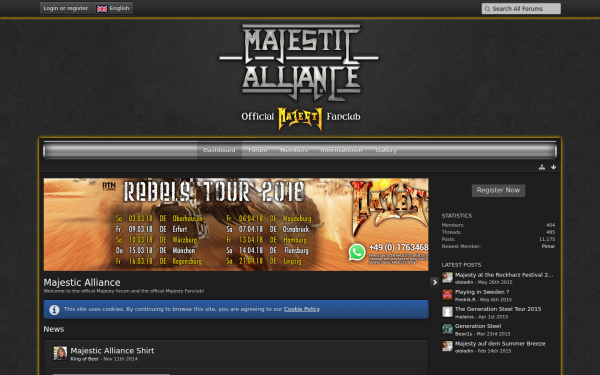Open Playing in Sweden ? post
Image resolution: width=600 pixels, height=375 pixels.
(x=482, y=292)
